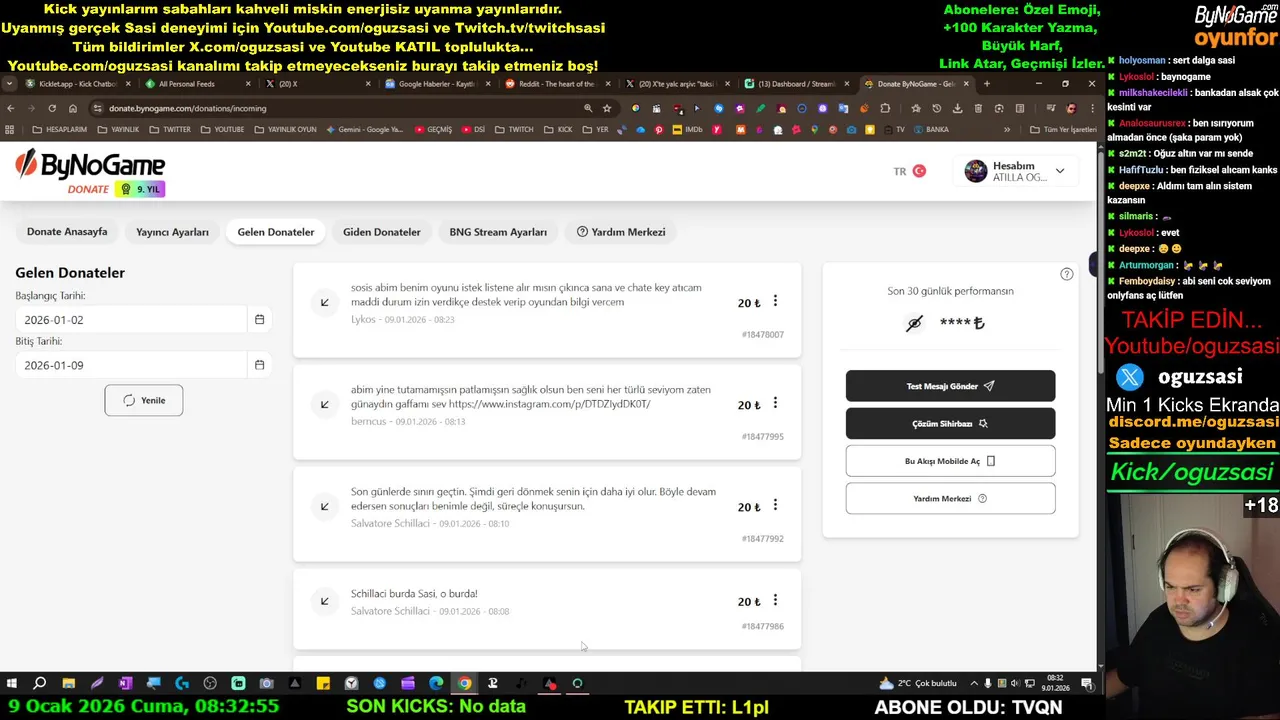Open calendar picker for Bitiş Tarihi
This screenshot has height=720, width=1280.
point(259,365)
